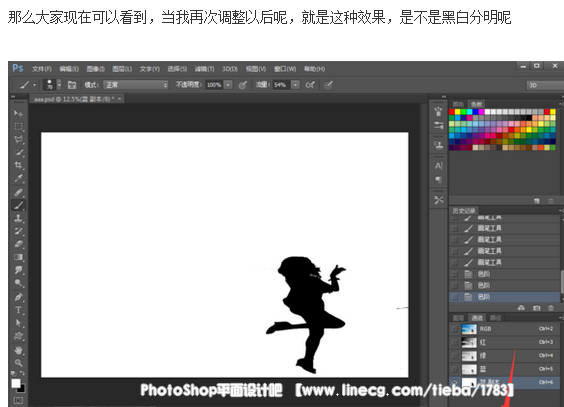Create new document from current history state
Viewport: 564px width, 407px height.
tap(521, 308)
